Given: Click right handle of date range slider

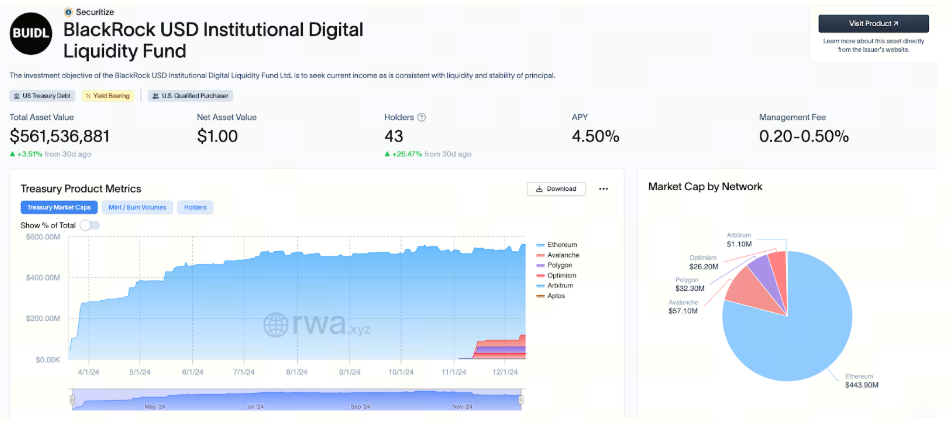Looking at the screenshot, I should coord(522,400).
